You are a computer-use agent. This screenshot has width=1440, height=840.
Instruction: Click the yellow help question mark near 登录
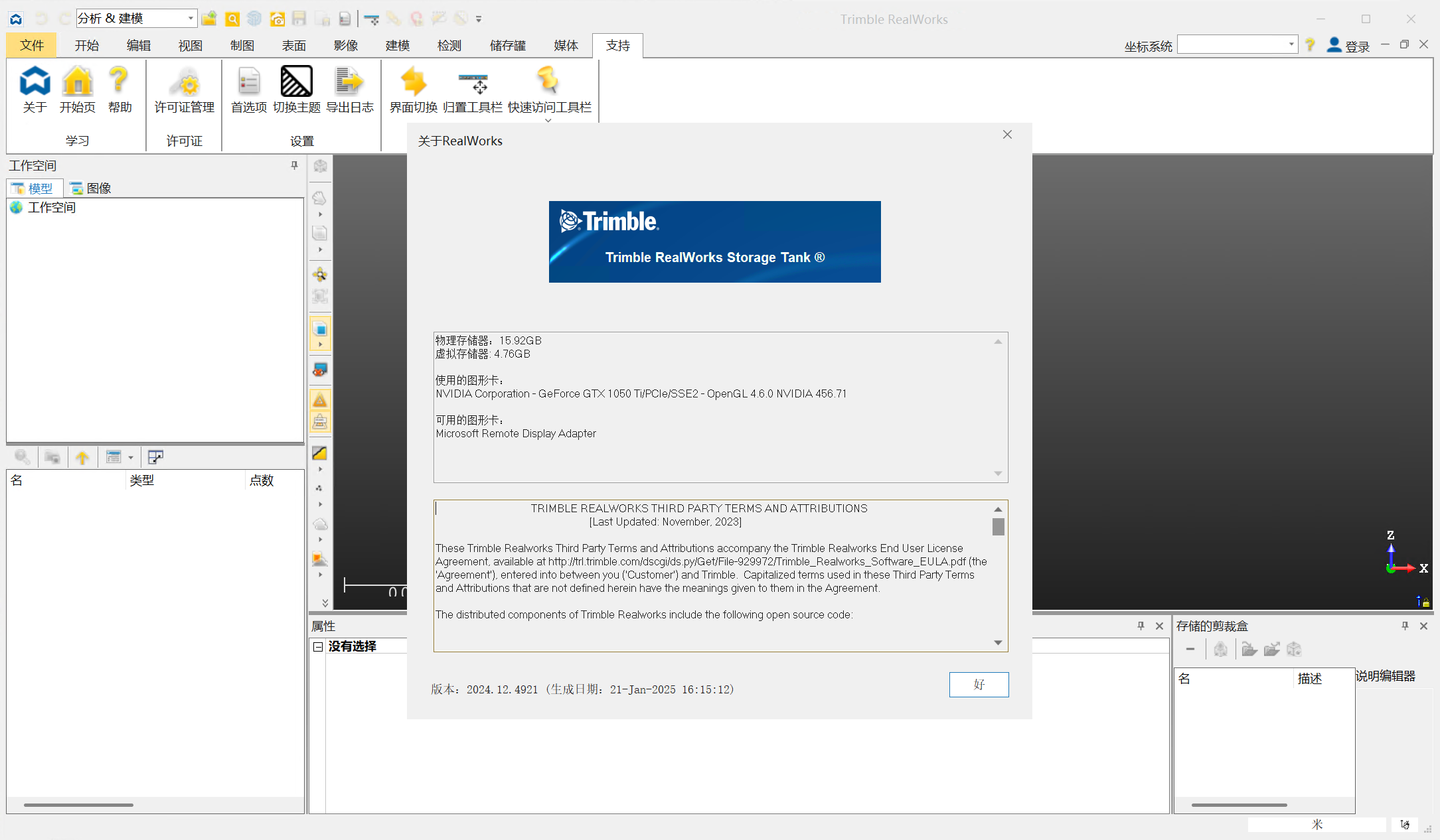pyautogui.click(x=1310, y=44)
